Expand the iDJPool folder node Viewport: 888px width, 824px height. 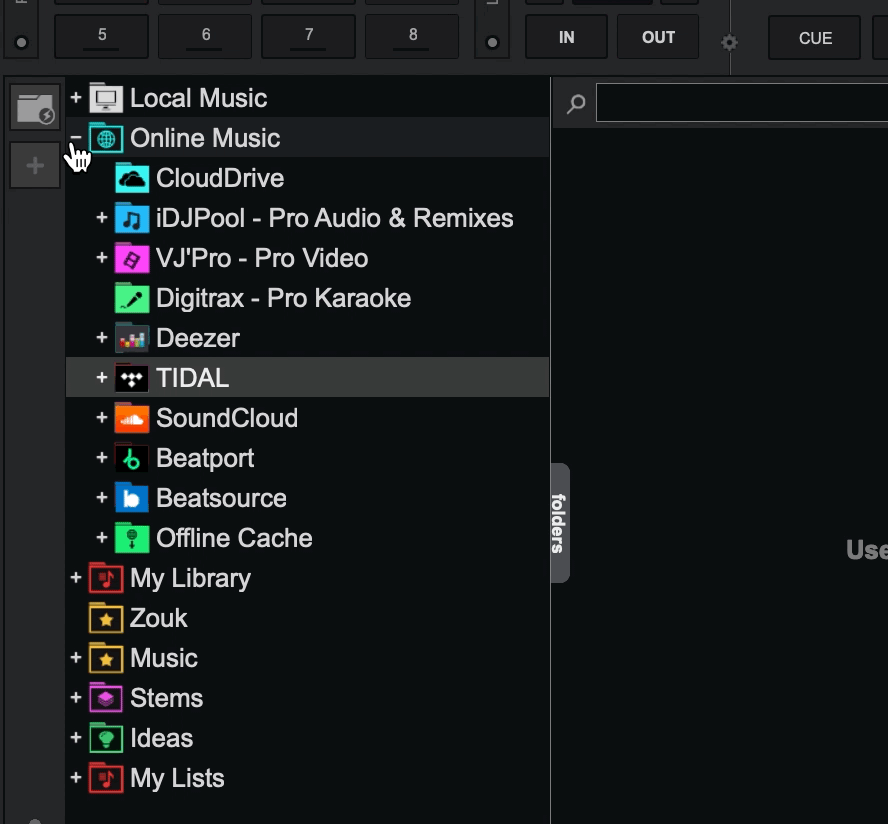point(102,217)
